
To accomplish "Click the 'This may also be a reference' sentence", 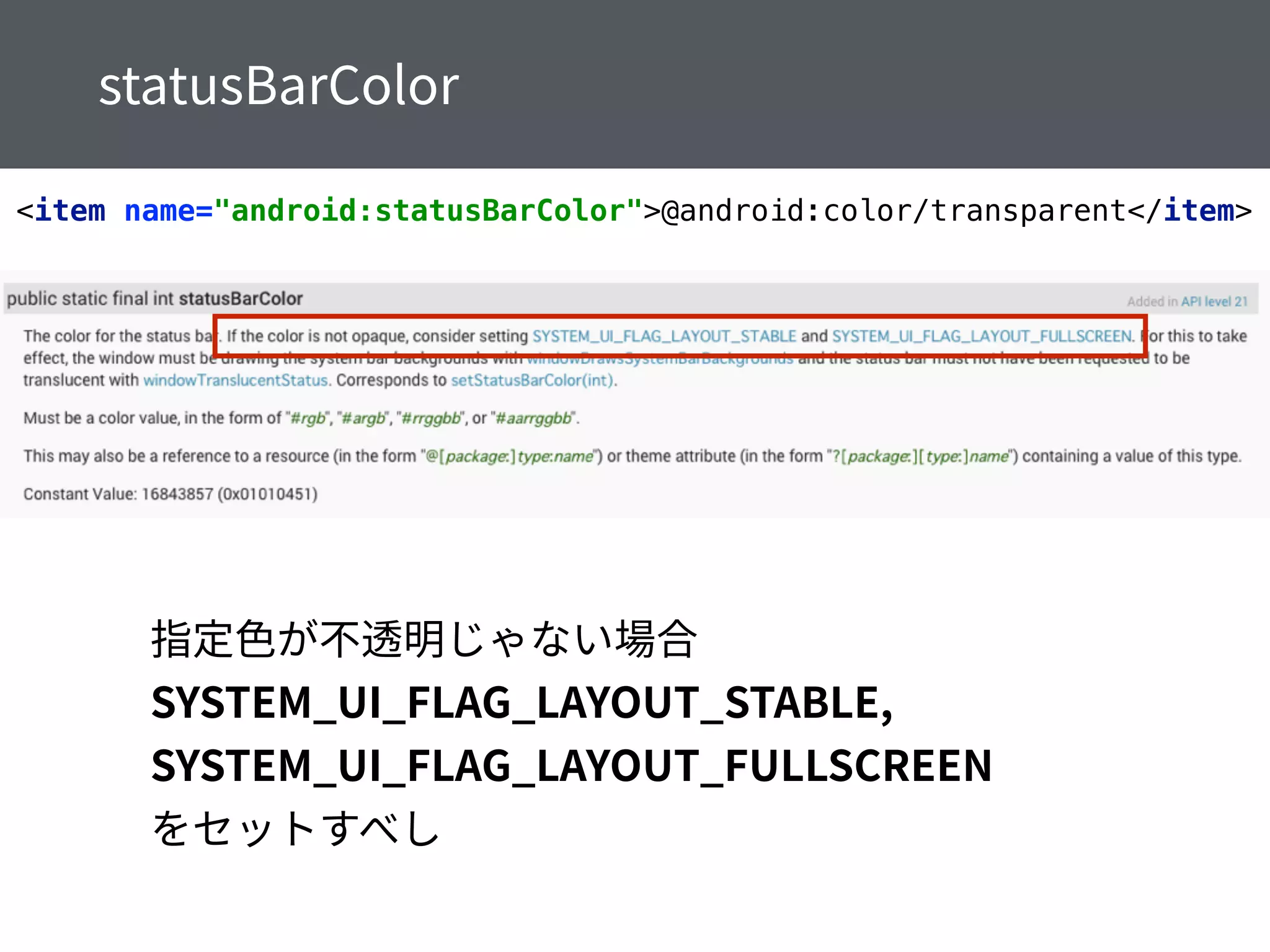I will pyautogui.click(x=633, y=456).
